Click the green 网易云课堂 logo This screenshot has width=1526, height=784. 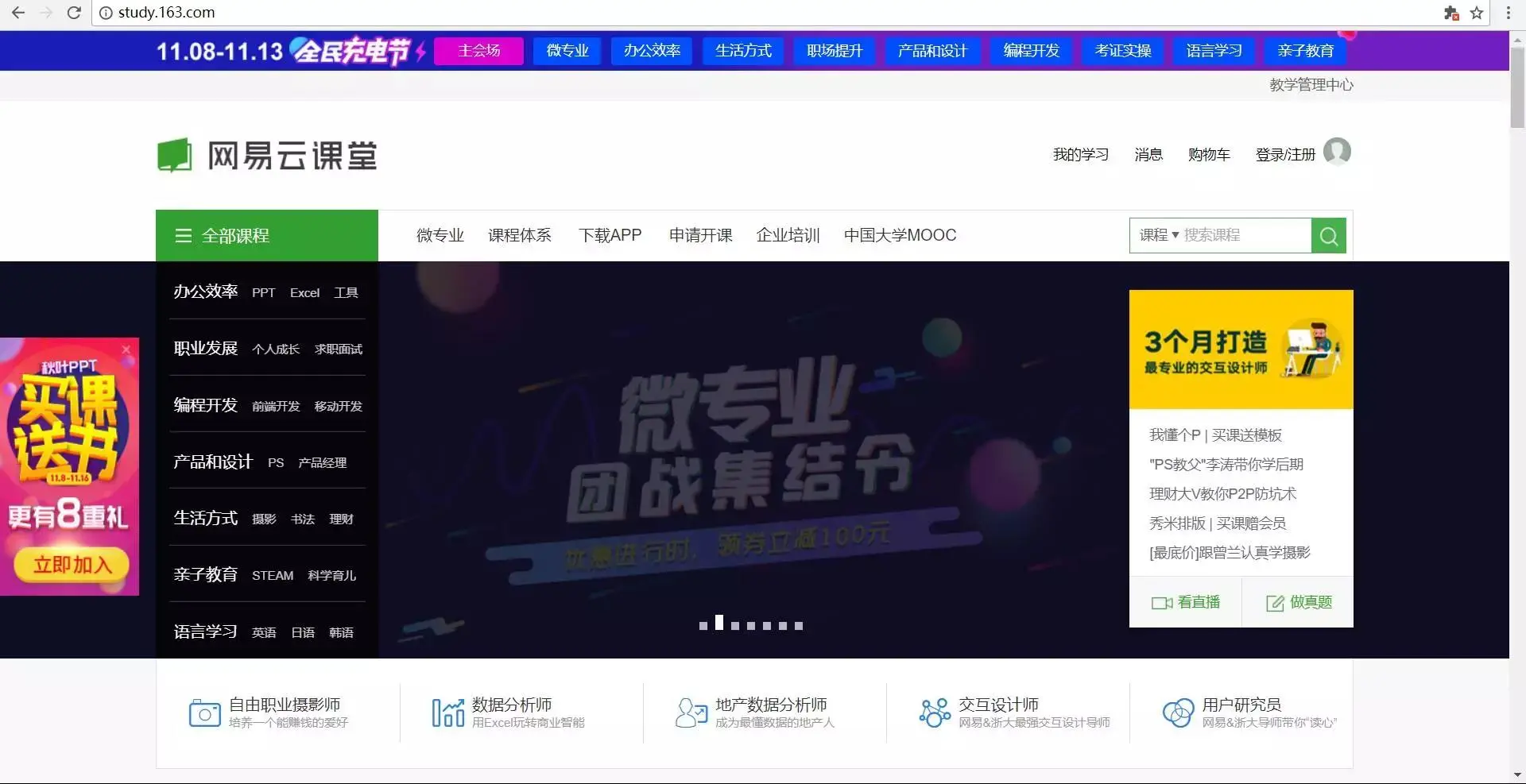tap(267, 155)
